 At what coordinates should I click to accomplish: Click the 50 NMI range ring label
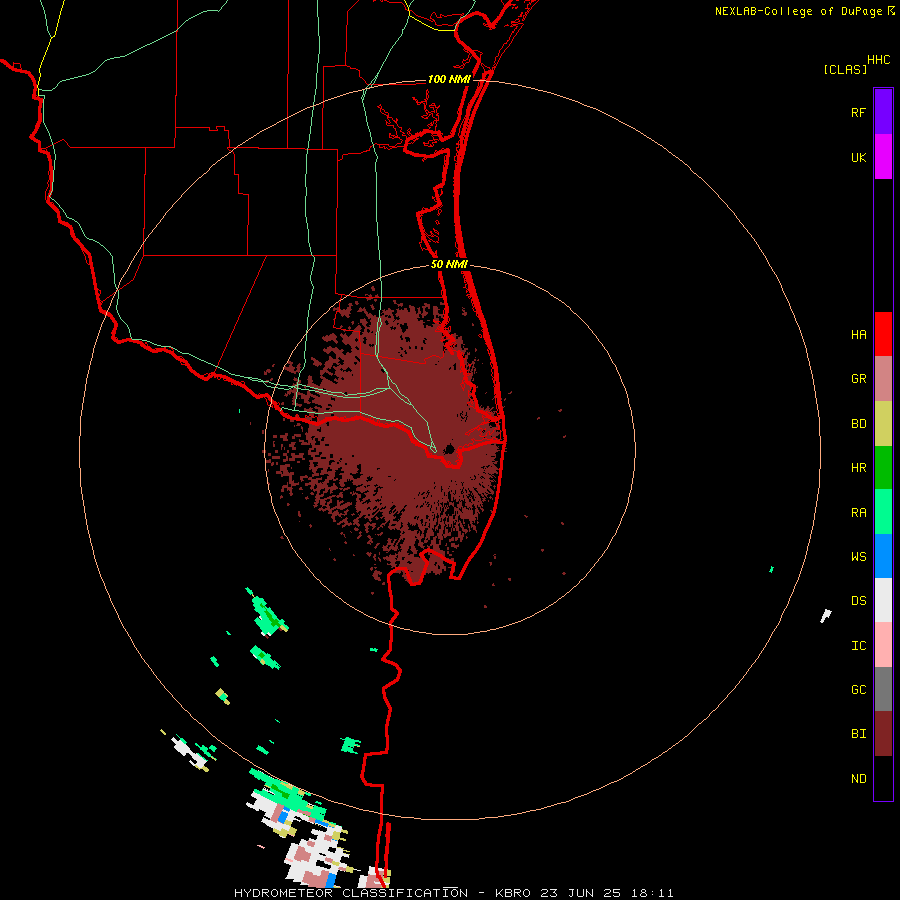(x=449, y=264)
